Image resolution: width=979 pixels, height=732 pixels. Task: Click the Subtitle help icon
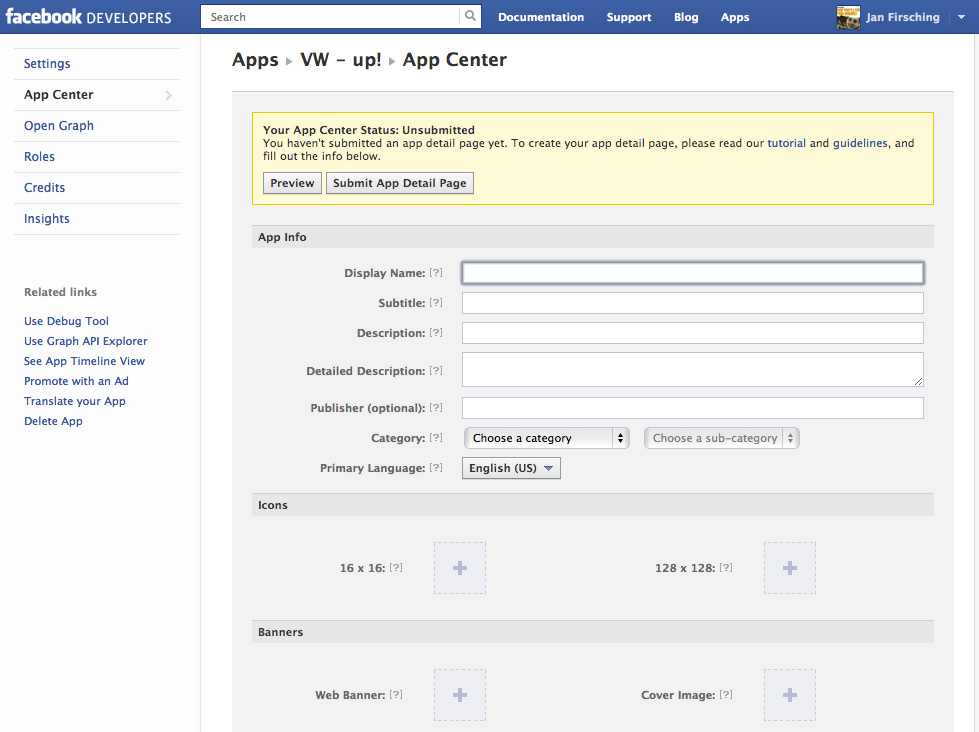436,303
